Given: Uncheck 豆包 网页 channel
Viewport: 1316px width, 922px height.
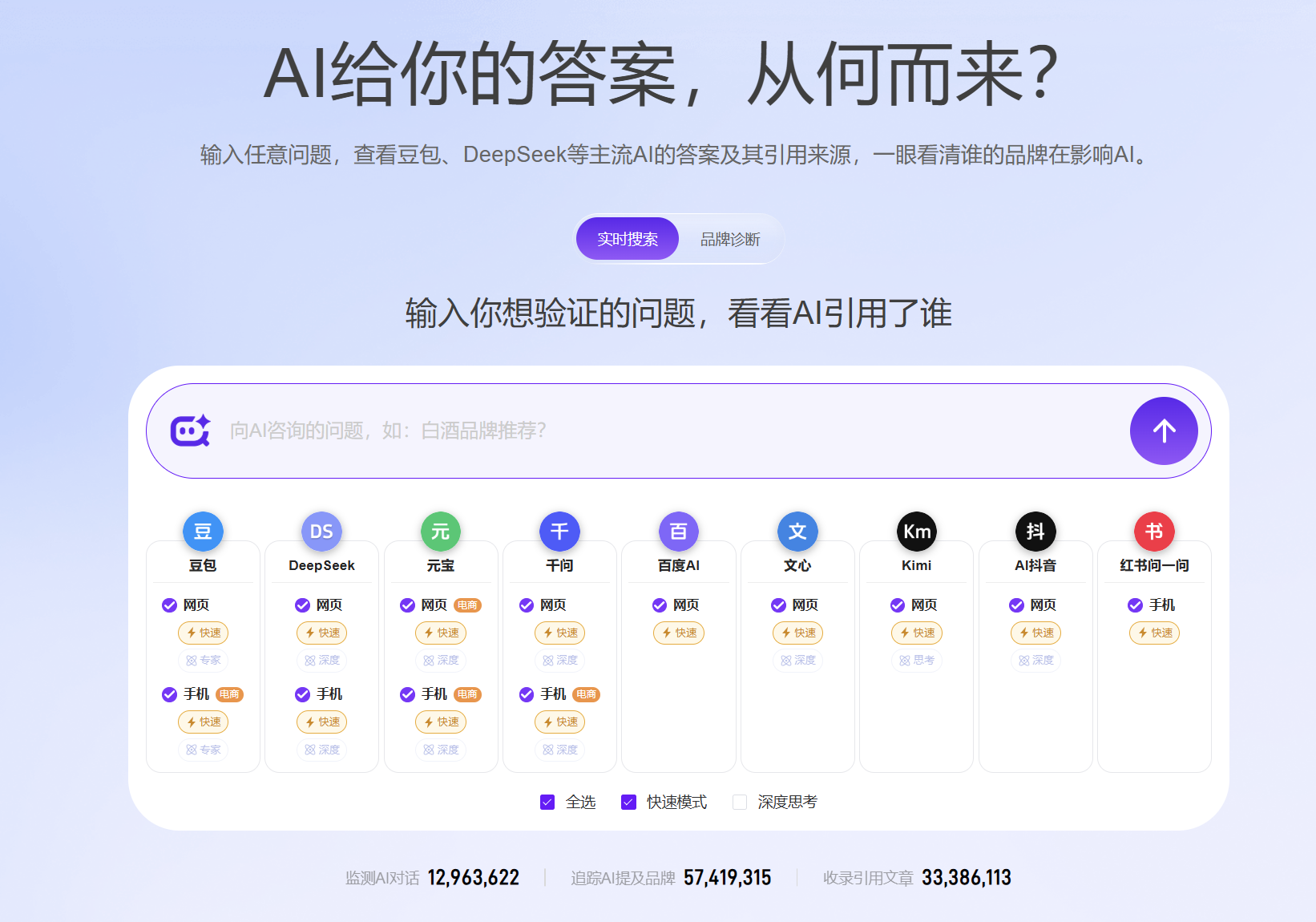Looking at the screenshot, I should click(x=169, y=605).
